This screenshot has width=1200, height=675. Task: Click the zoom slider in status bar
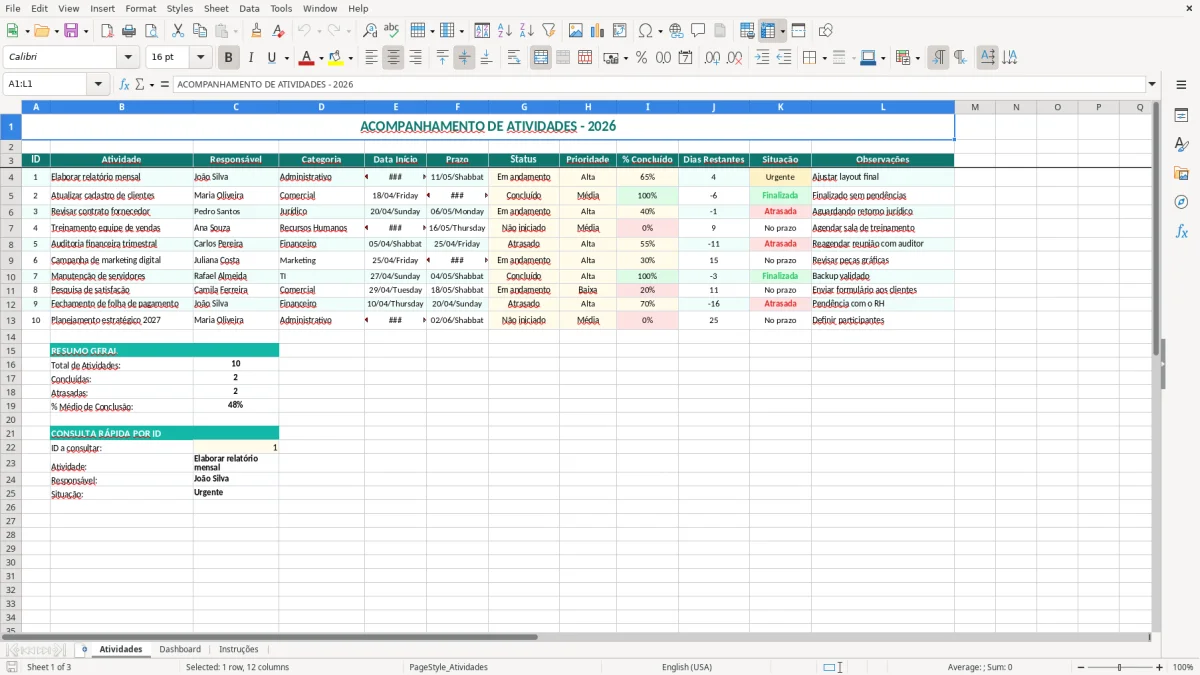1119,667
